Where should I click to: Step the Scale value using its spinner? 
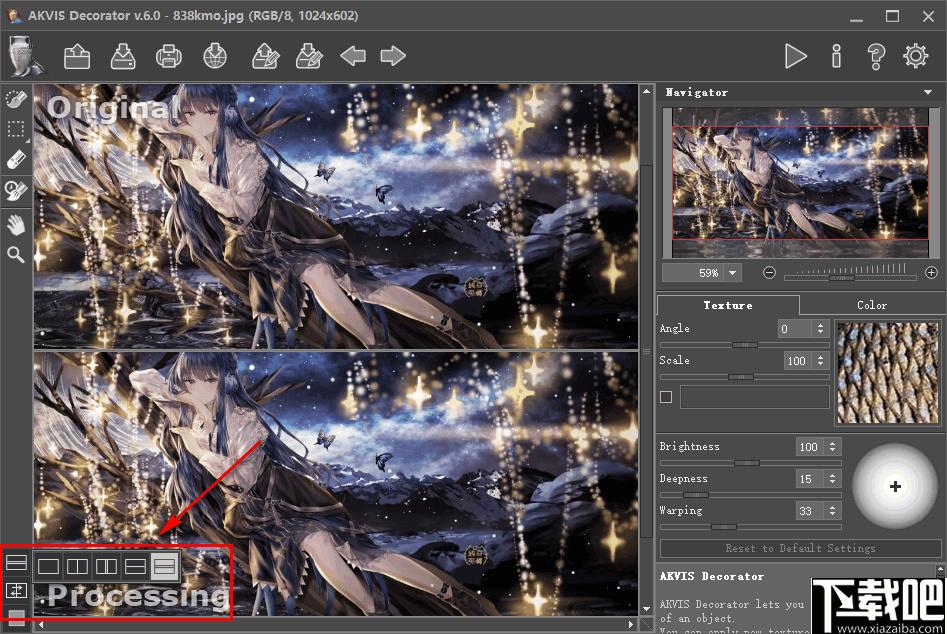tap(820, 360)
